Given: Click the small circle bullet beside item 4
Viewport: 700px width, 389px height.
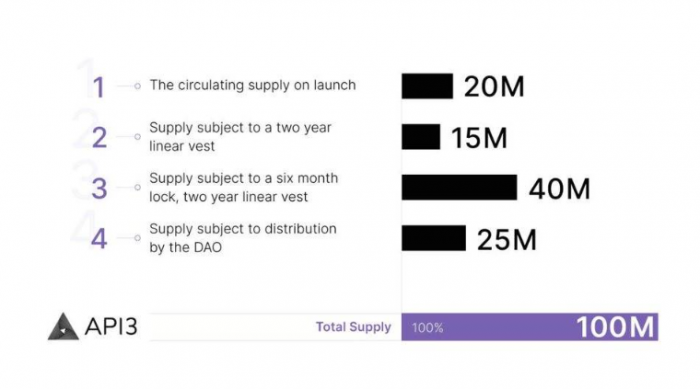Looking at the screenshot, I should tap(138, 238).
